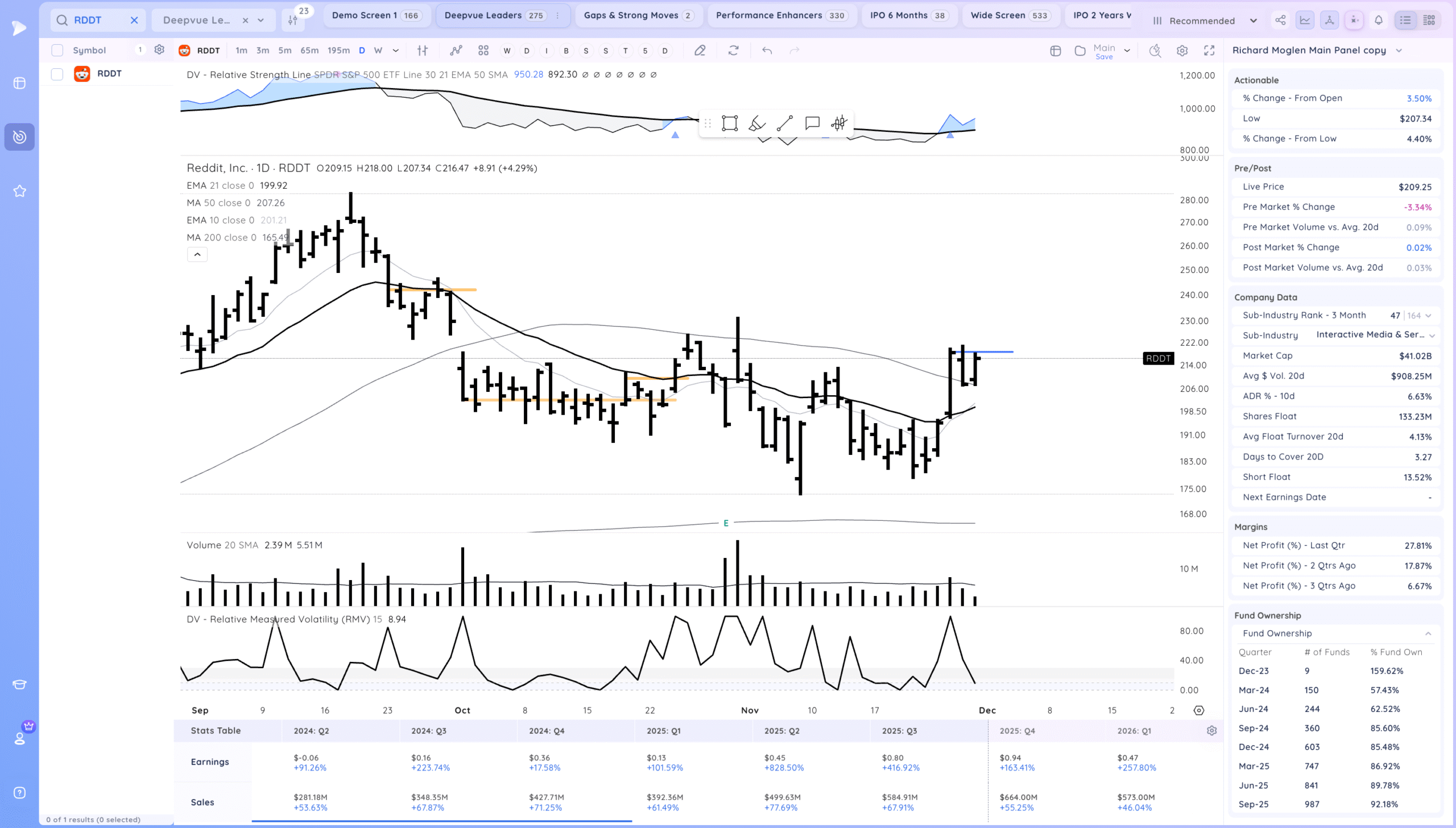The width and height of the screenshot is (1456, 828).
Task: Check the RDDT row checkbox
Action: click(x=57, y=74)
